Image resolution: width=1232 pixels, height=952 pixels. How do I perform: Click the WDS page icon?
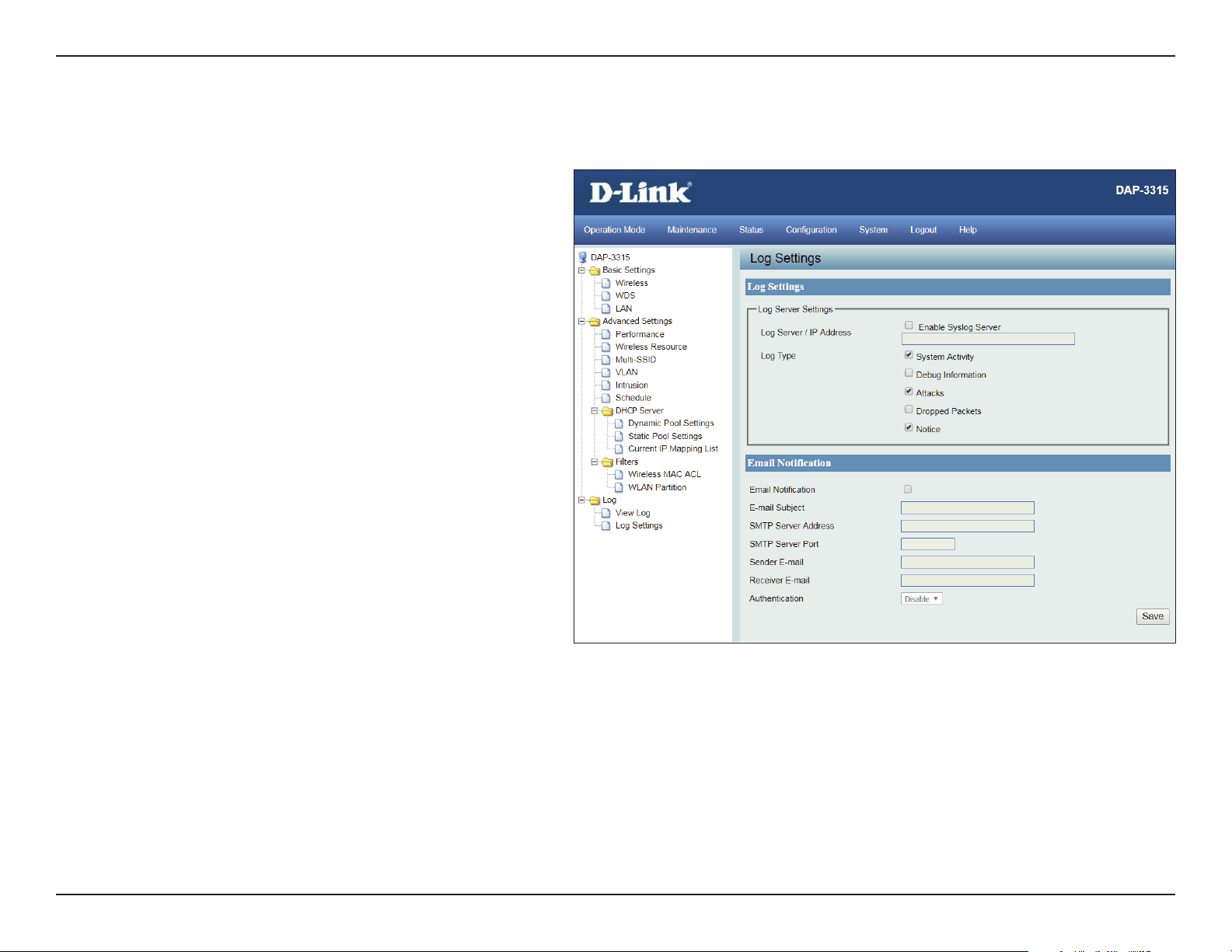(606, 296)
